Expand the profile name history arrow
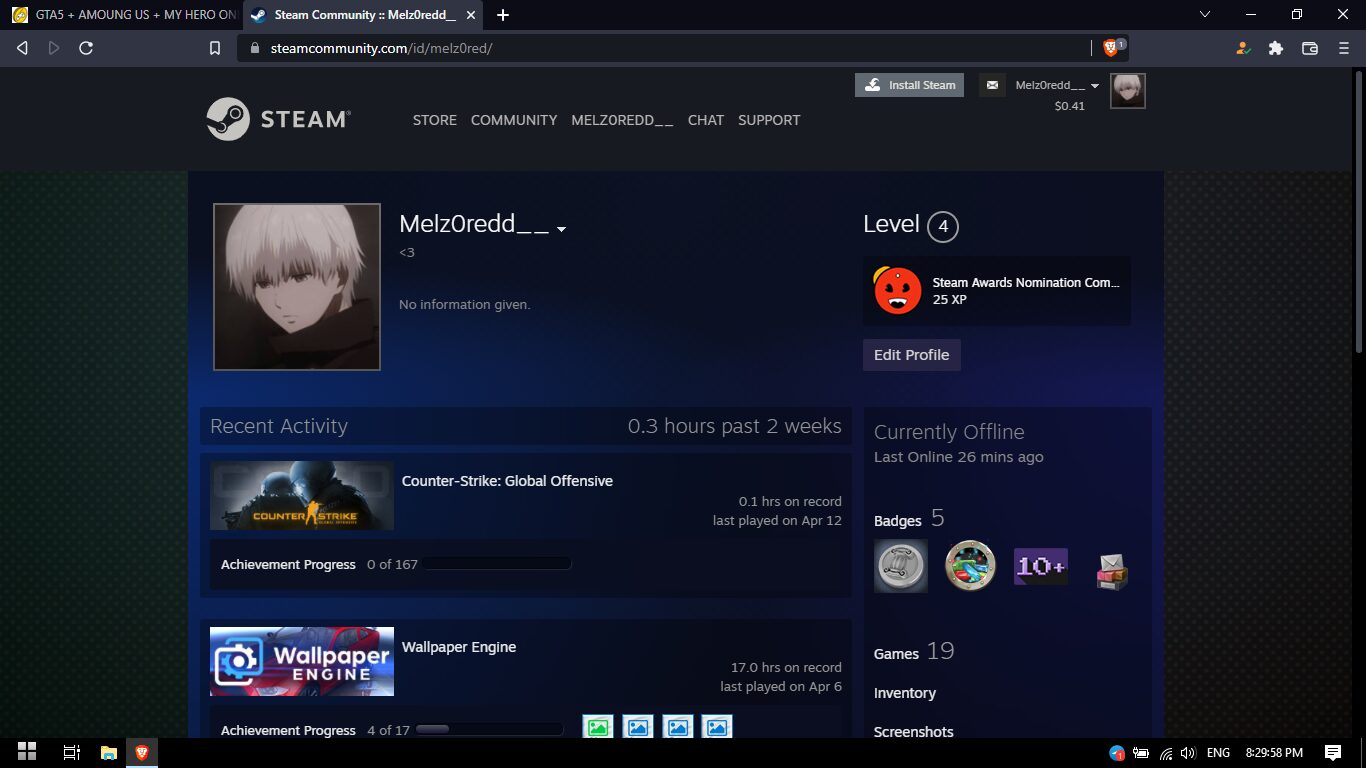 562,229
